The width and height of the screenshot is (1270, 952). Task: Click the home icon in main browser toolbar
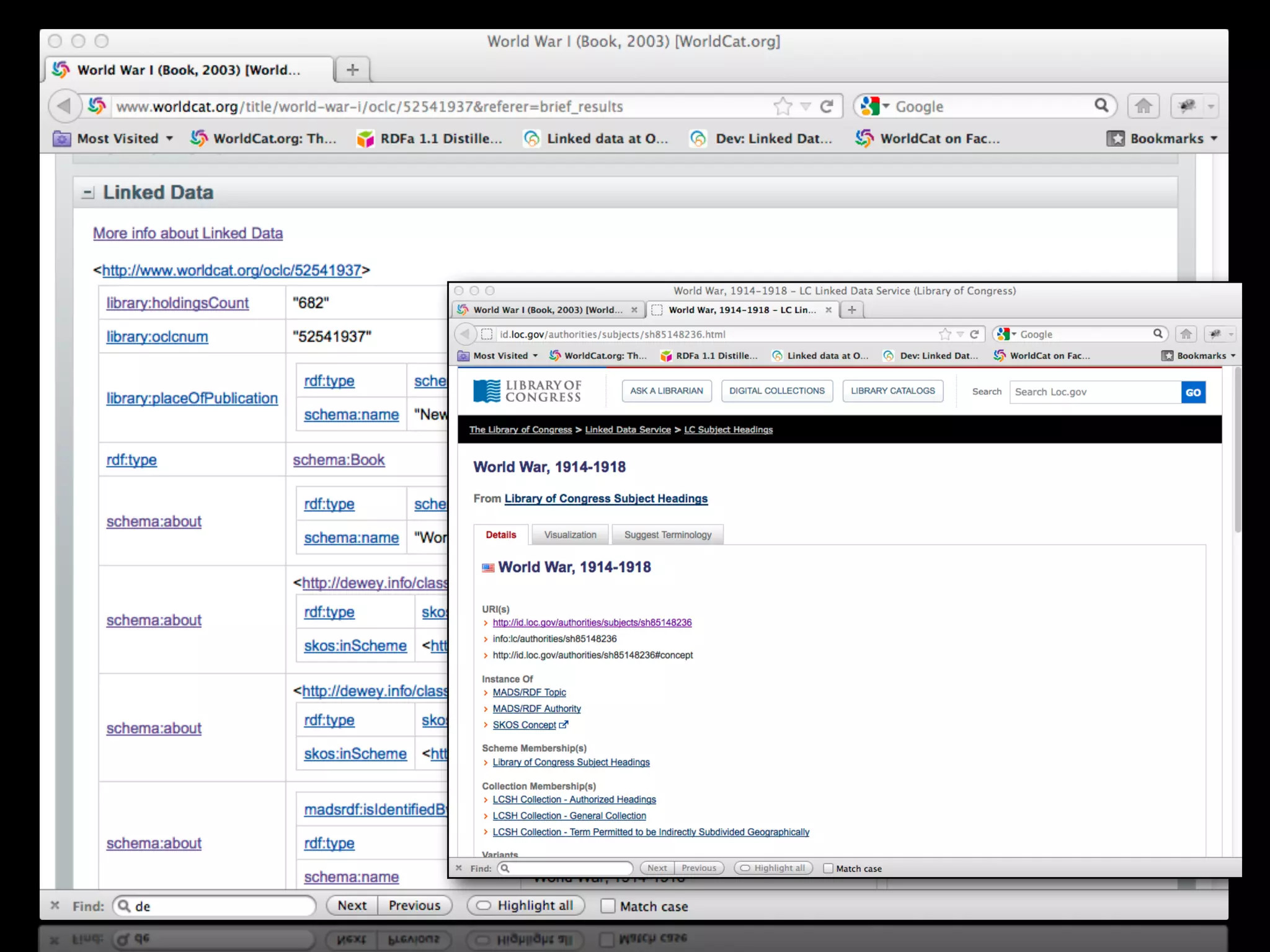[1143, 107]
